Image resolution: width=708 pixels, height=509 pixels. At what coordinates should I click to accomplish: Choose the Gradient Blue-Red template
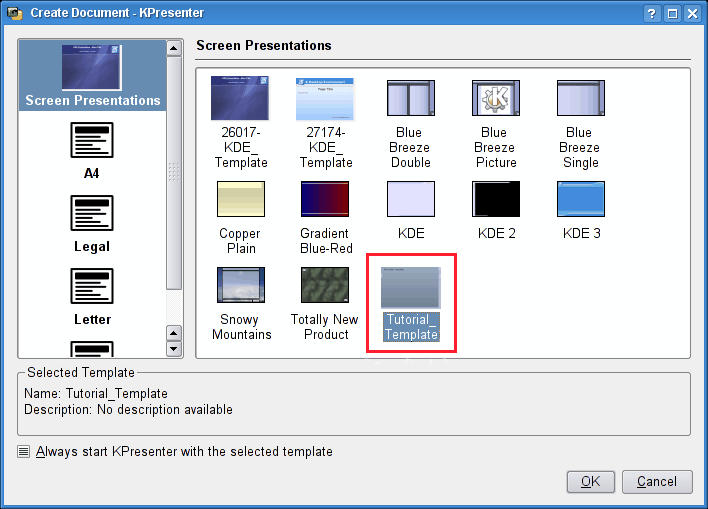coord(326,199)
